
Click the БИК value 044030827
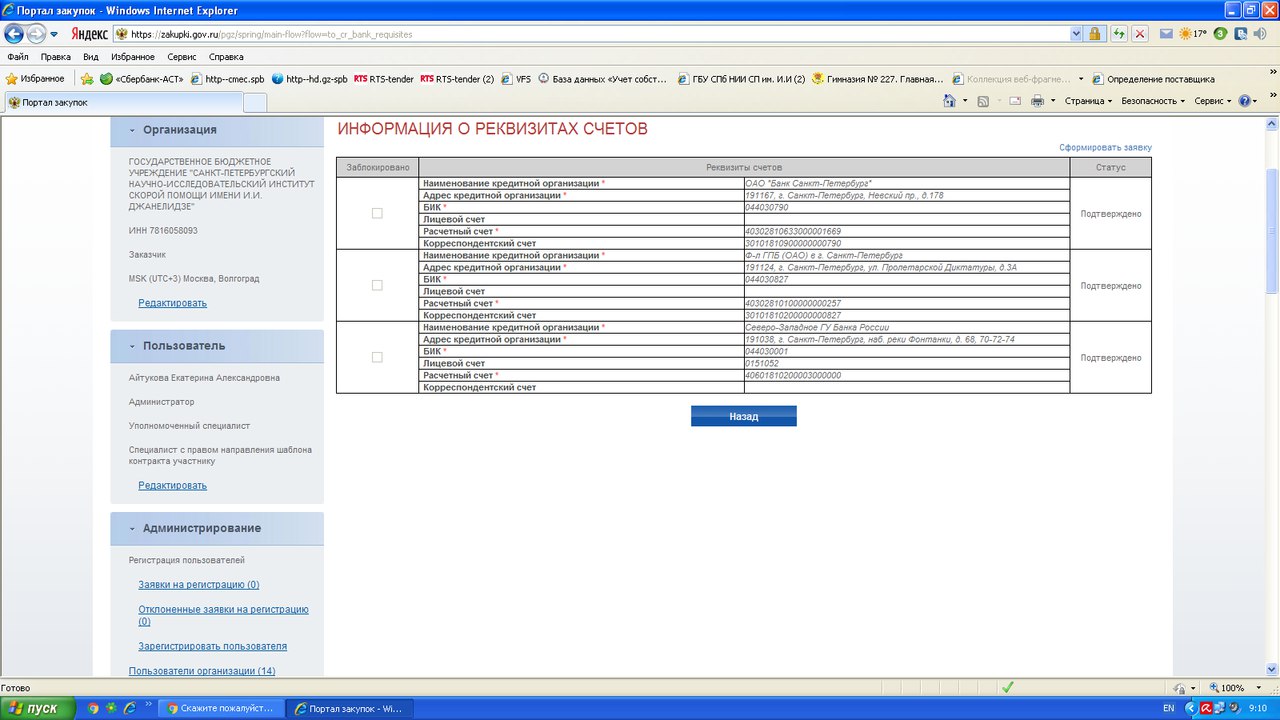click(767, 280)
